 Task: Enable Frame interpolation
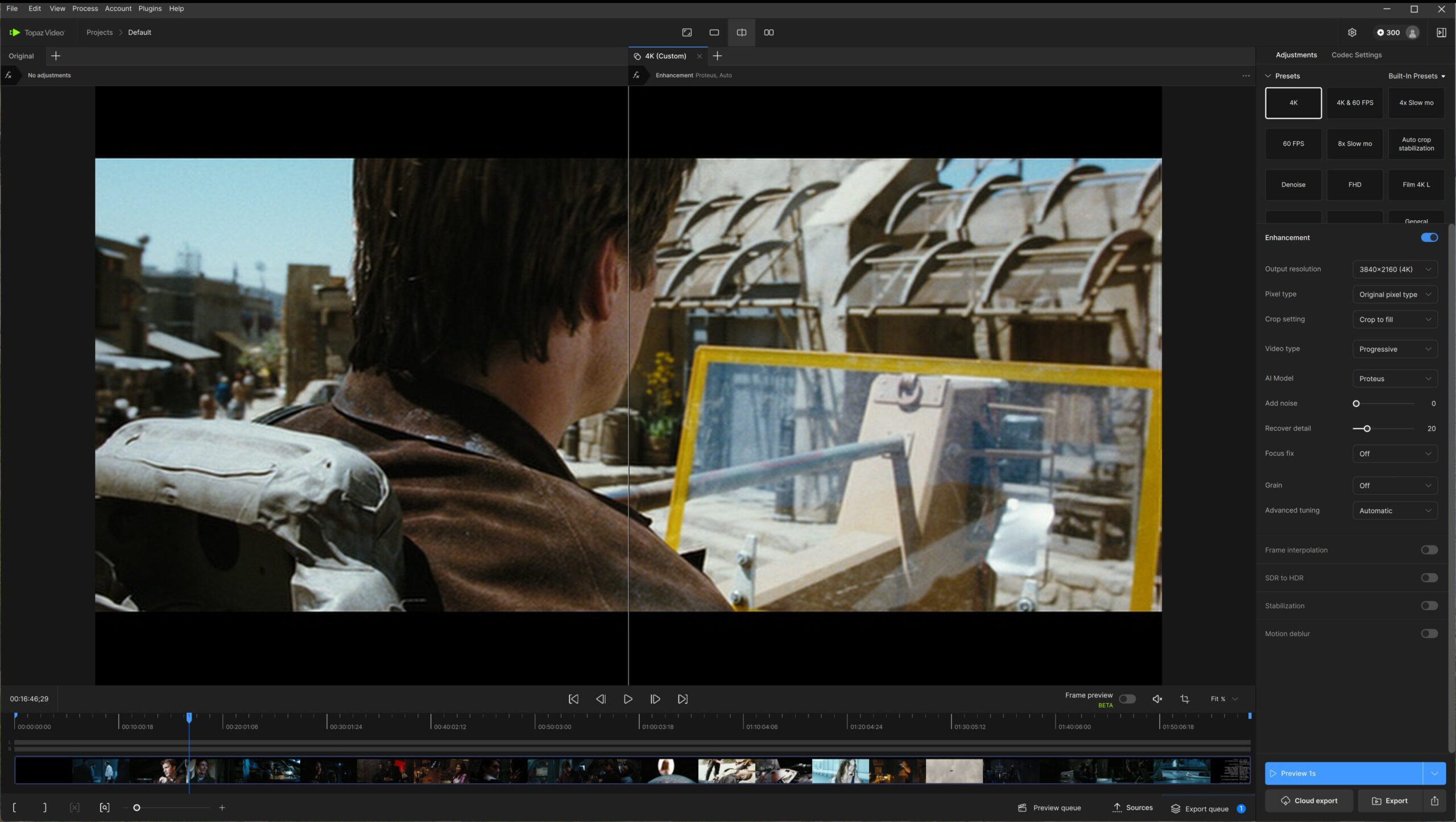[x=1429, y=550]
